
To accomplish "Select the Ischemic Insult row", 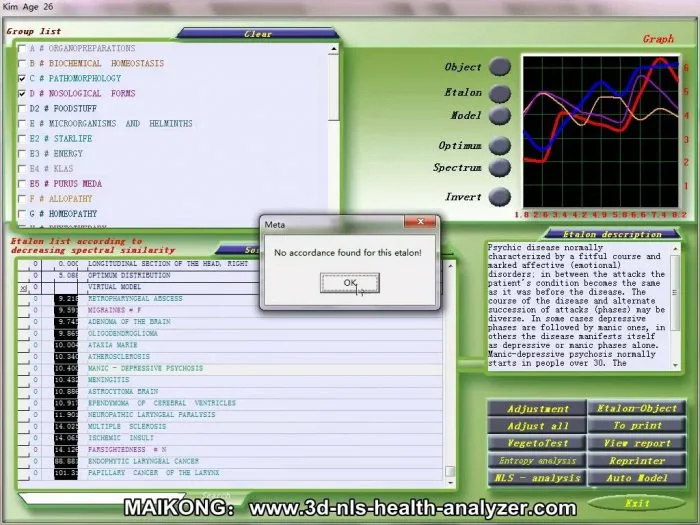I will click(x=230, y=438).
